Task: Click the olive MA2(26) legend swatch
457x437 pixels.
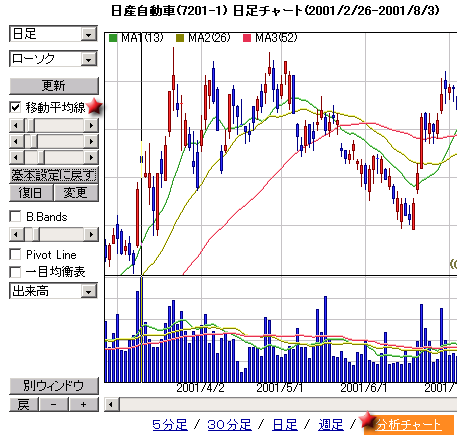Action: coord(180,38)
